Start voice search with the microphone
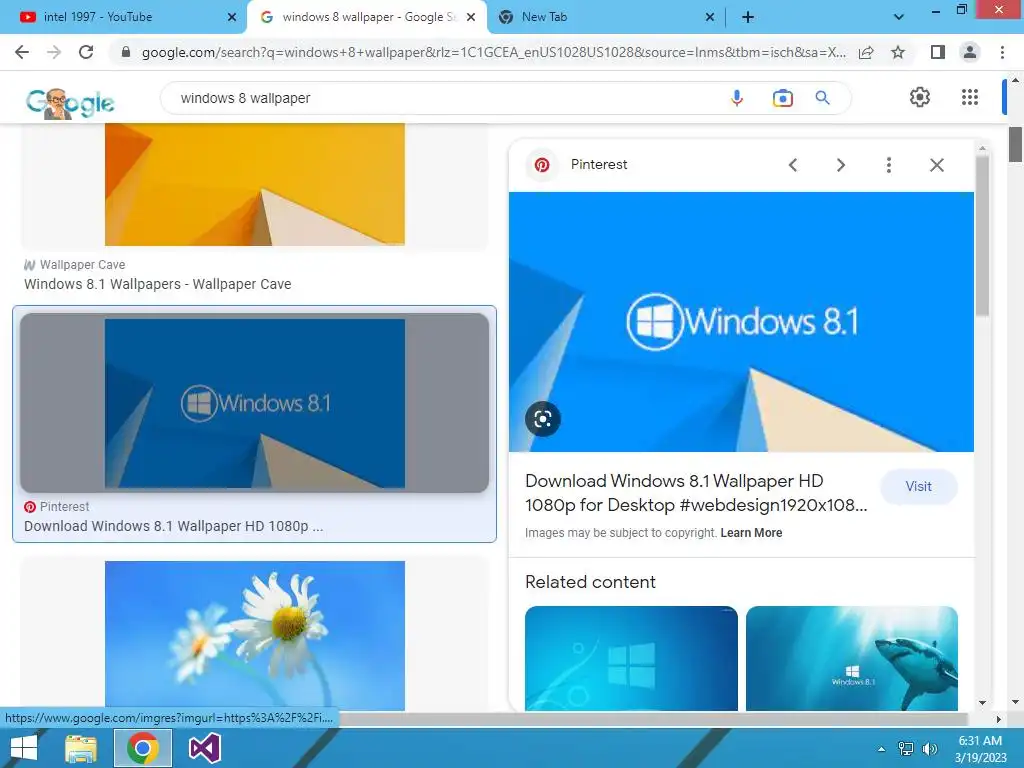Viewport: 1024px width, 768px height. [737, 98]
